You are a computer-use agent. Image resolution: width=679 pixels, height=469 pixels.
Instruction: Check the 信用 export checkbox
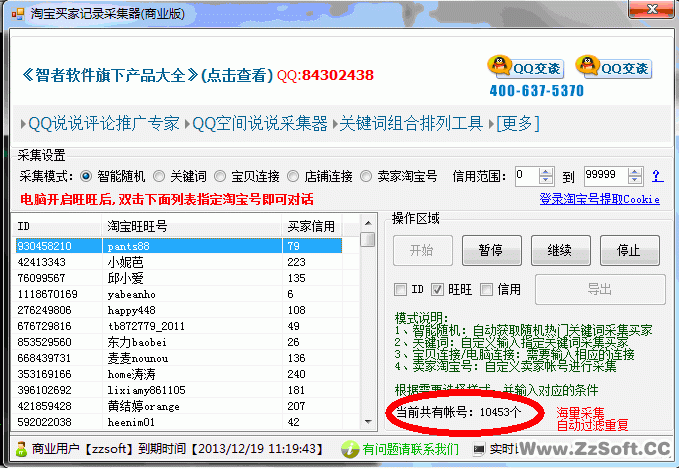click(486, 290)
